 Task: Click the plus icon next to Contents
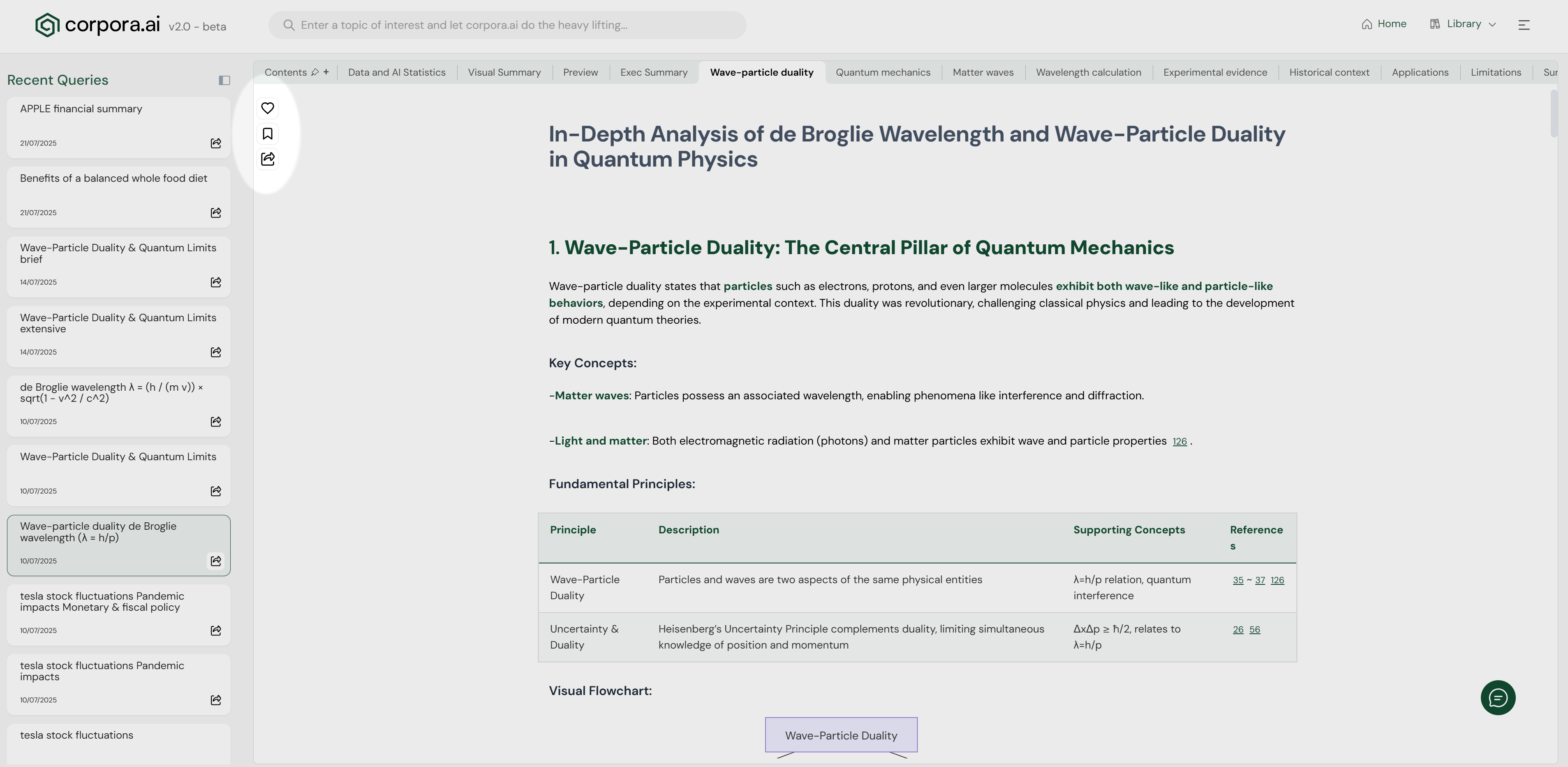326,72
